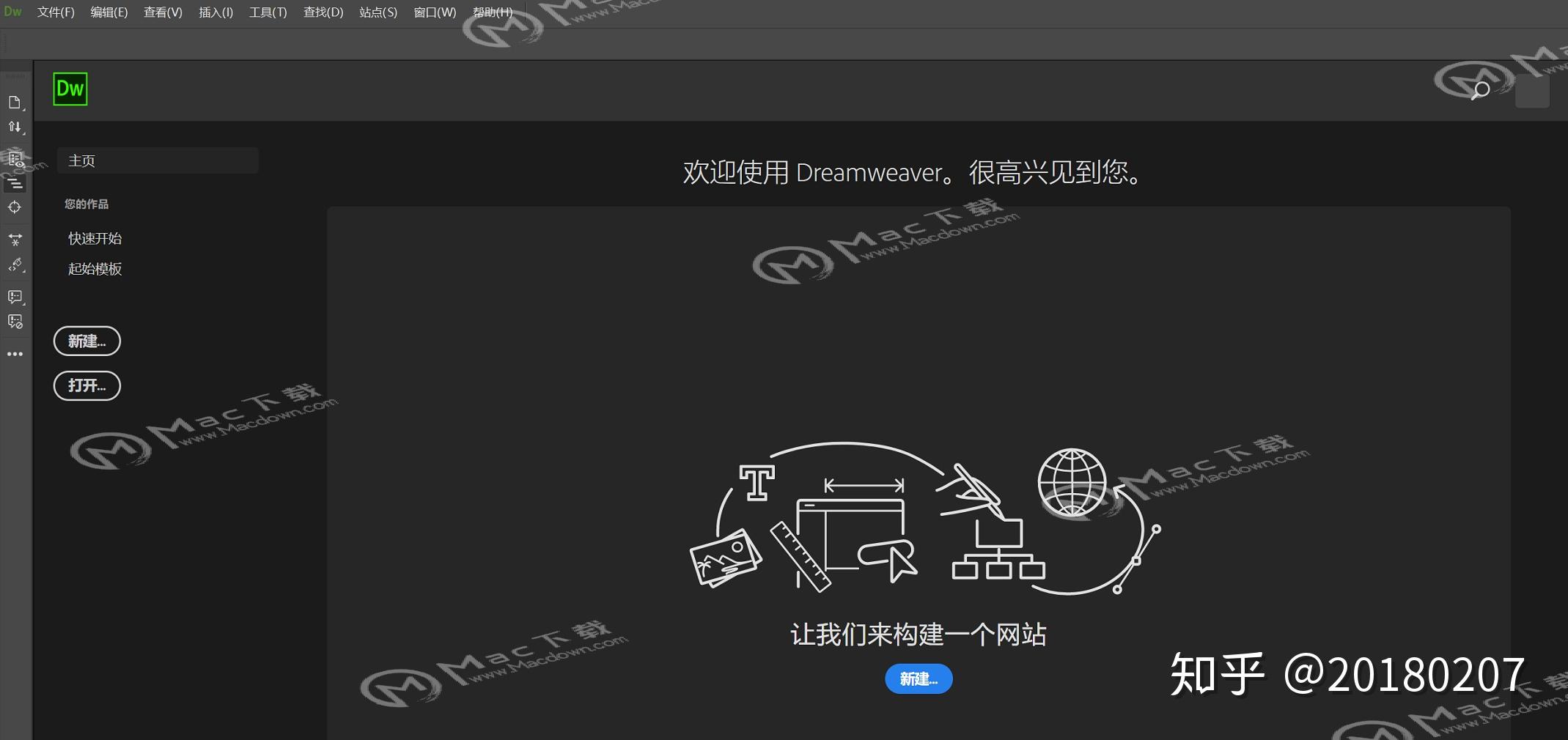The height and width of the screenshot is (740, 1568).
Task: Click the blue 新建... button
Action: point(919,679)
